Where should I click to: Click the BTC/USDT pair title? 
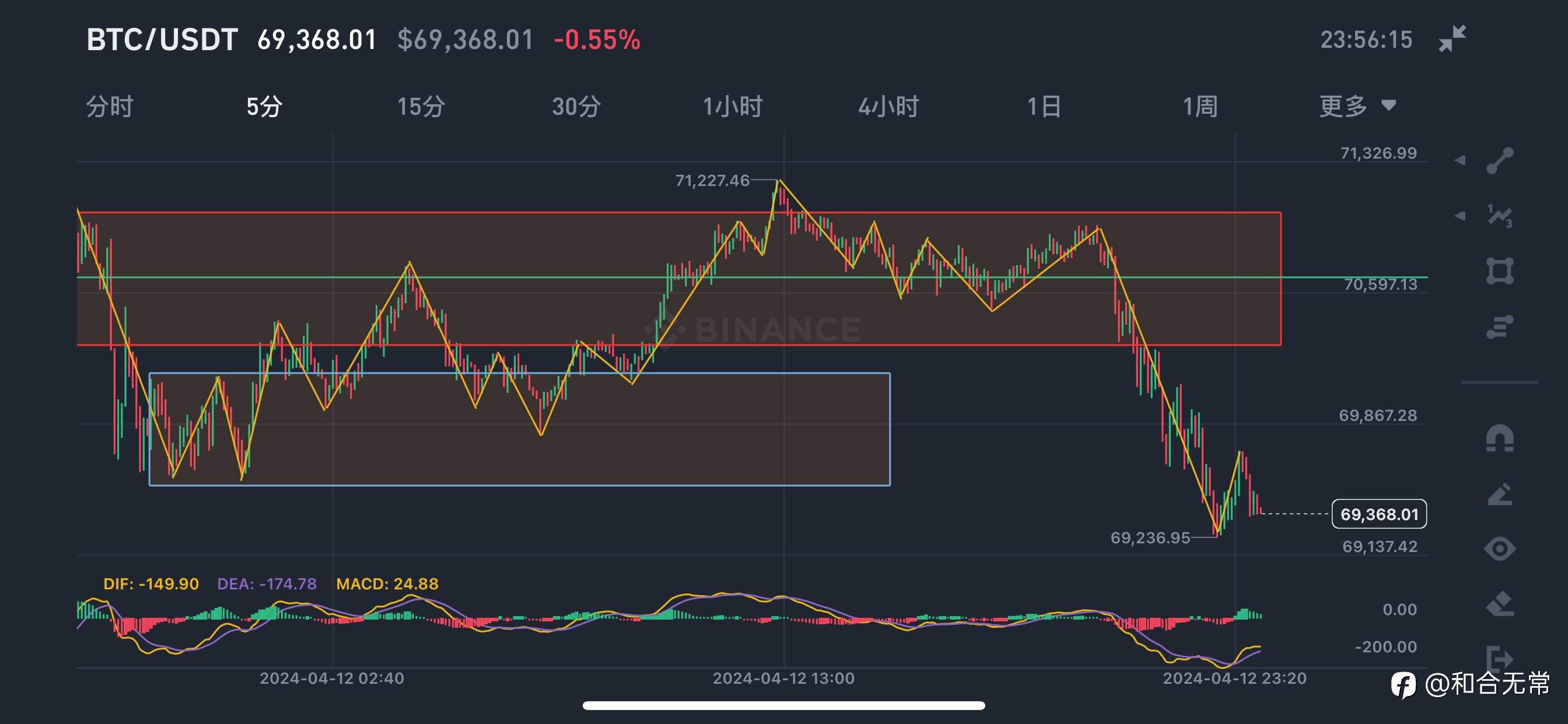click(x=162, y=40)
